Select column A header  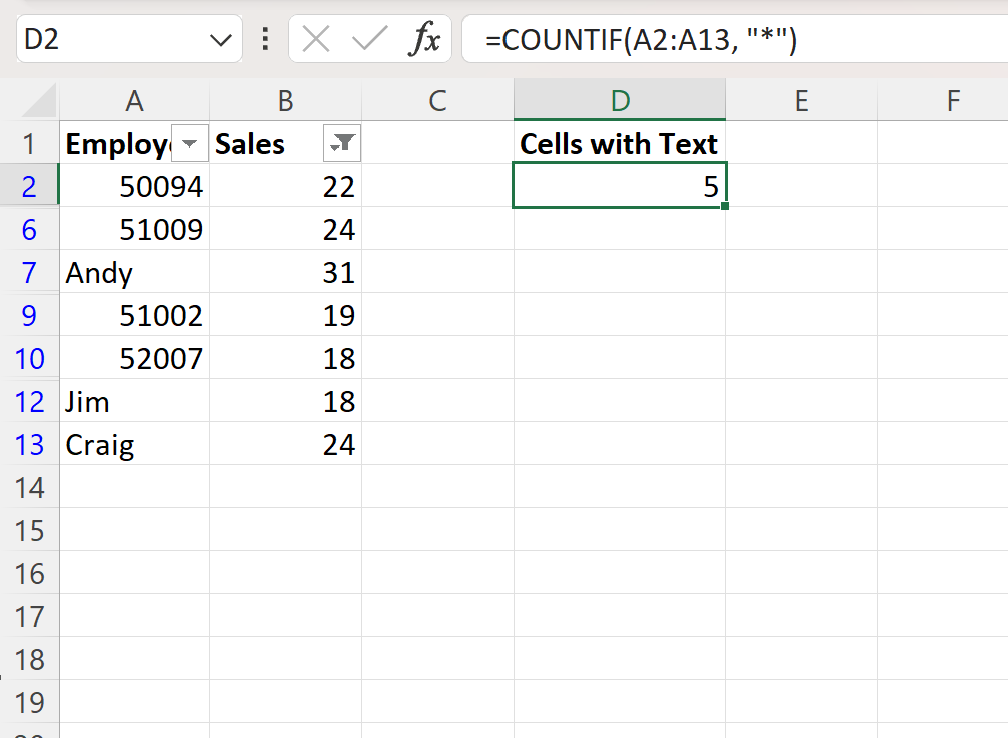[x=134, y=100]
